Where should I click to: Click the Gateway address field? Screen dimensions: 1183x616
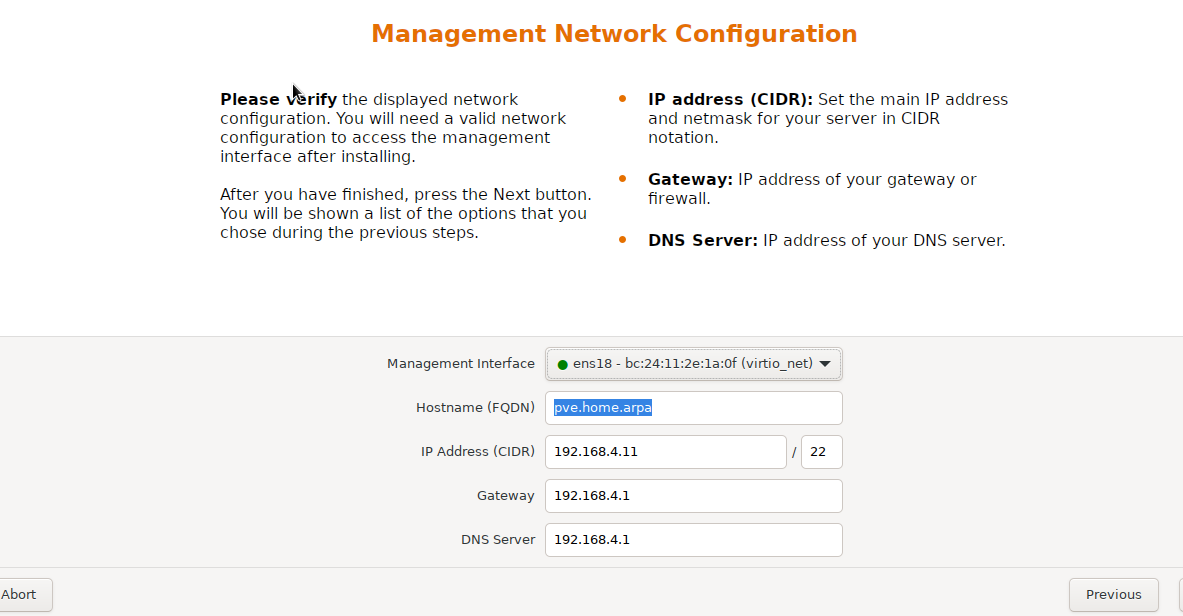coord(693,496)
